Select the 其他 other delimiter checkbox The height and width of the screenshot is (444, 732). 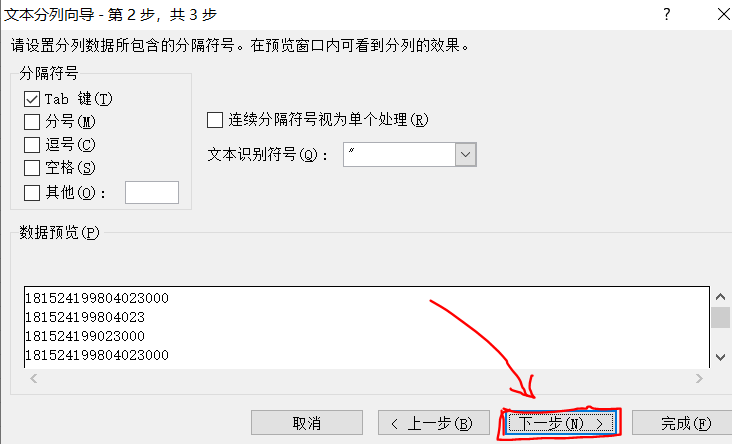(x=32, y=192)
